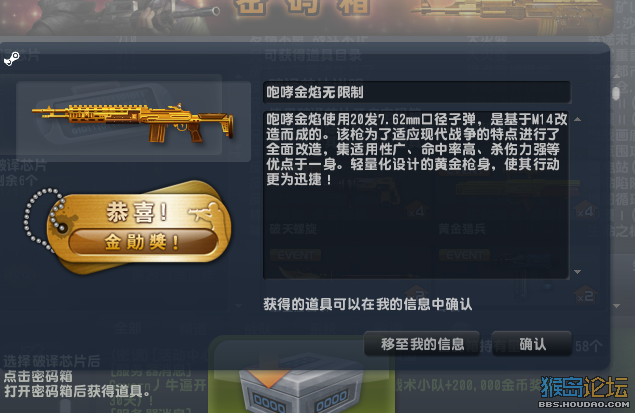Click the 确认 confirm button

(532, 344)
